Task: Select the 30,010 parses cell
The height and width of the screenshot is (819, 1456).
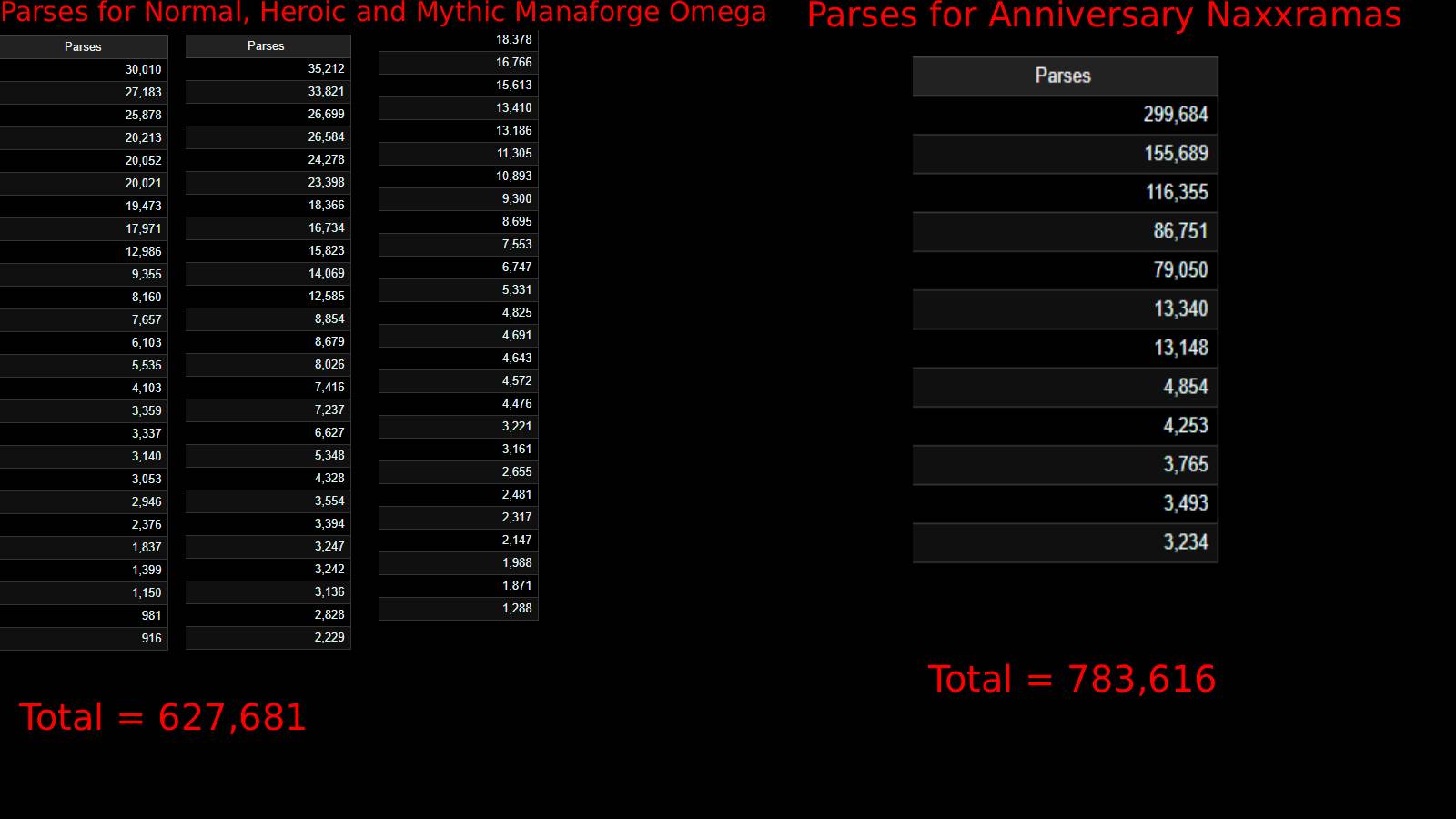Action: [84, 69]
